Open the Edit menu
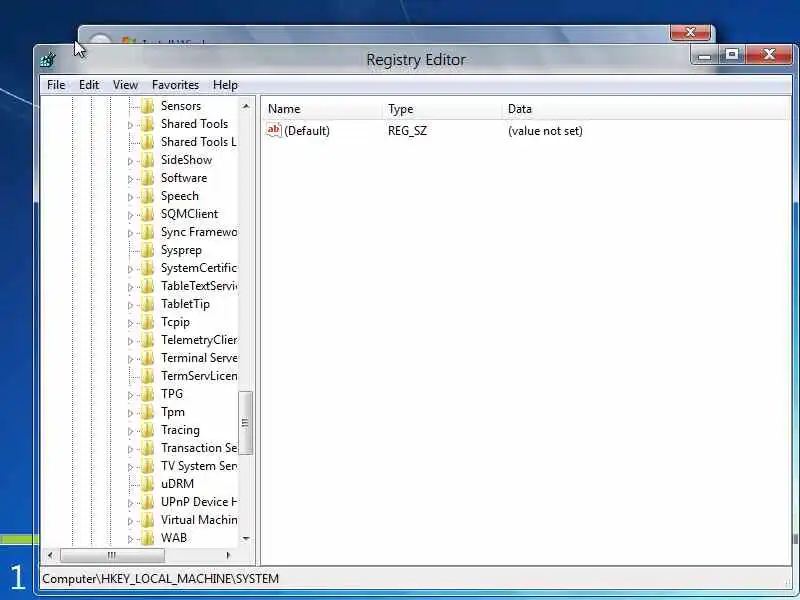 tap(89, 85)
